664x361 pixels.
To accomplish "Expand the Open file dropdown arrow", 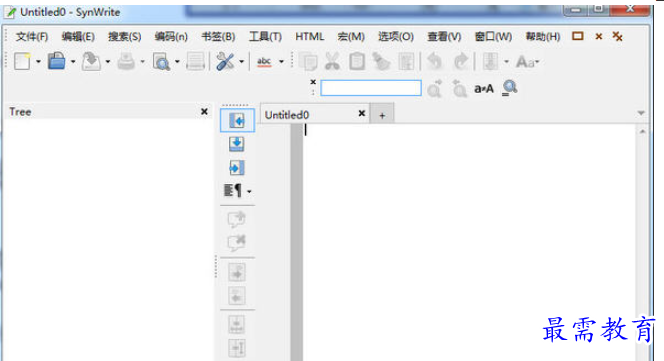I will pyautogui.click(x=73, y=62).
